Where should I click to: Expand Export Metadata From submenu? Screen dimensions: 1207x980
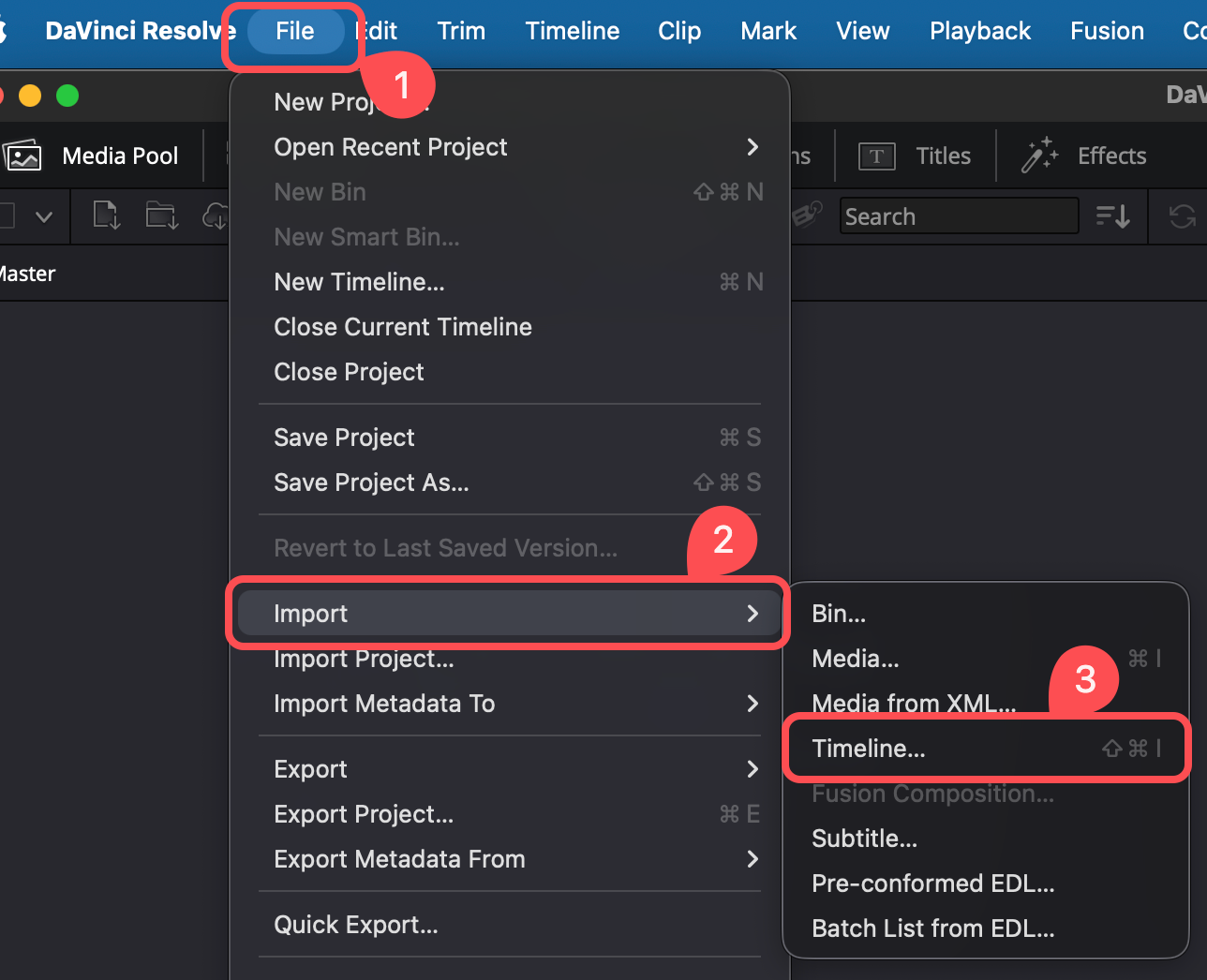510,859
